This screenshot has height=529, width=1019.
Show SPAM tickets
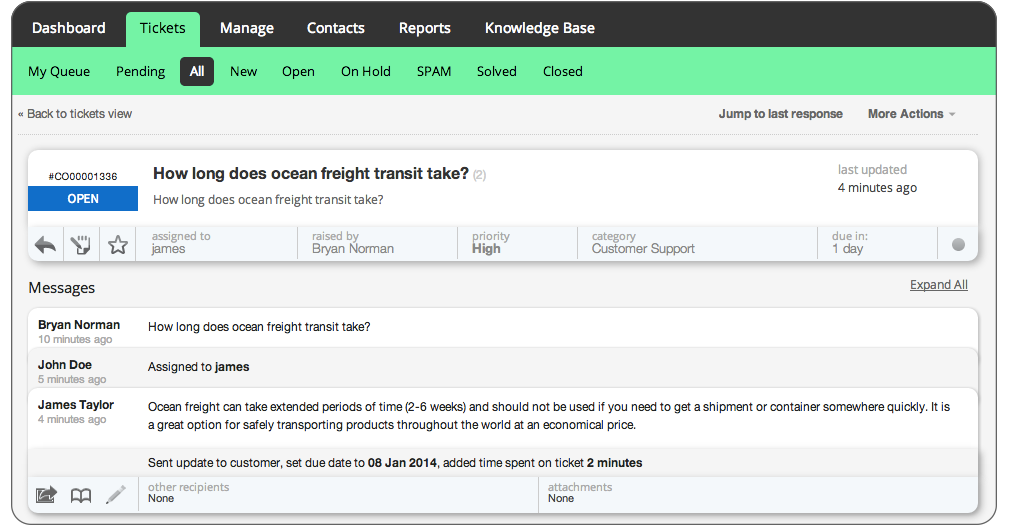tap(434, 71)
